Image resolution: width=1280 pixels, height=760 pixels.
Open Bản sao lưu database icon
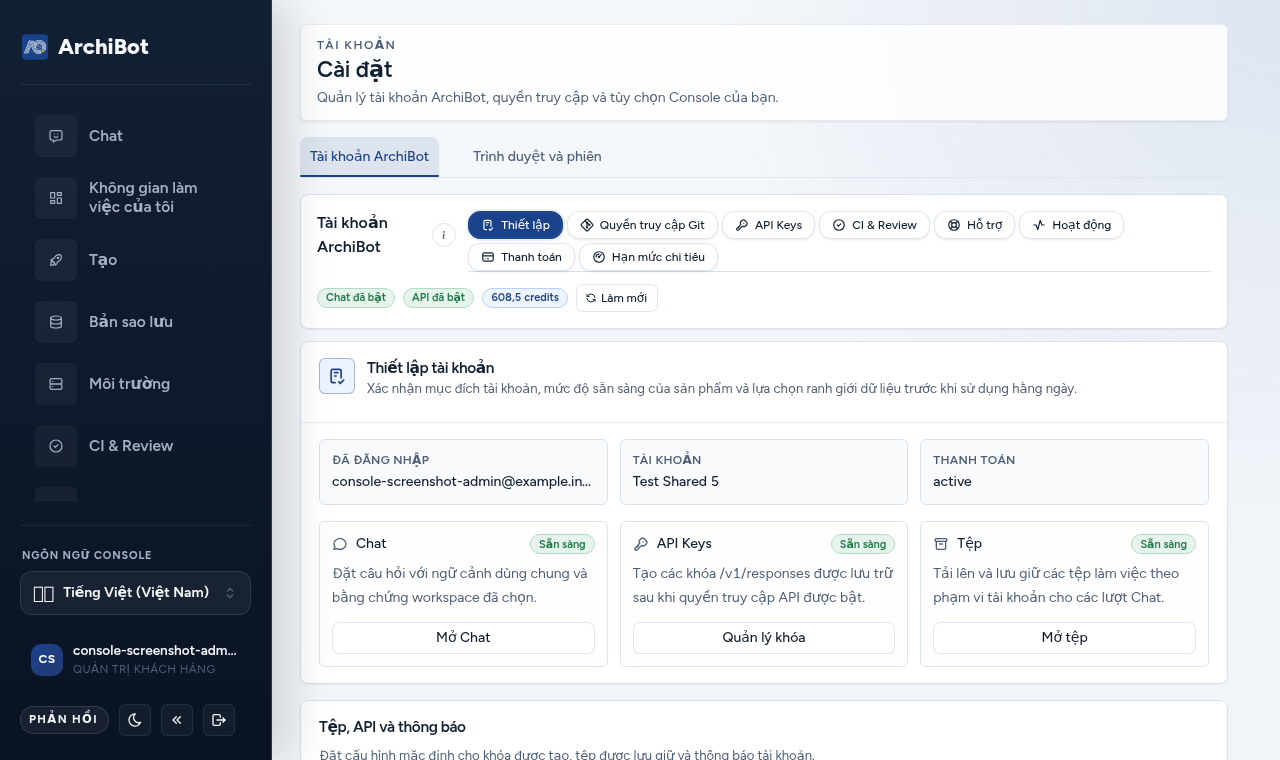click(x=56, y=322)
